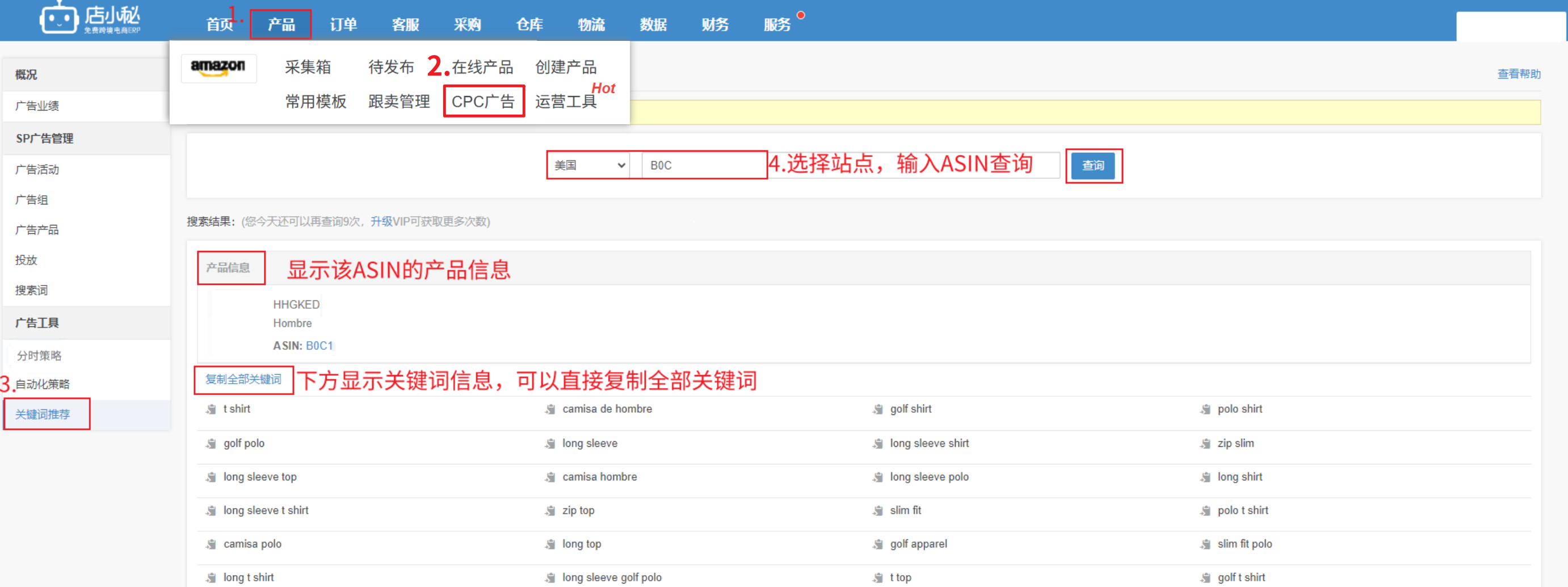Click the Amazon logo in product menu
The image size is (1568, 587).
(x=218, y=67)
